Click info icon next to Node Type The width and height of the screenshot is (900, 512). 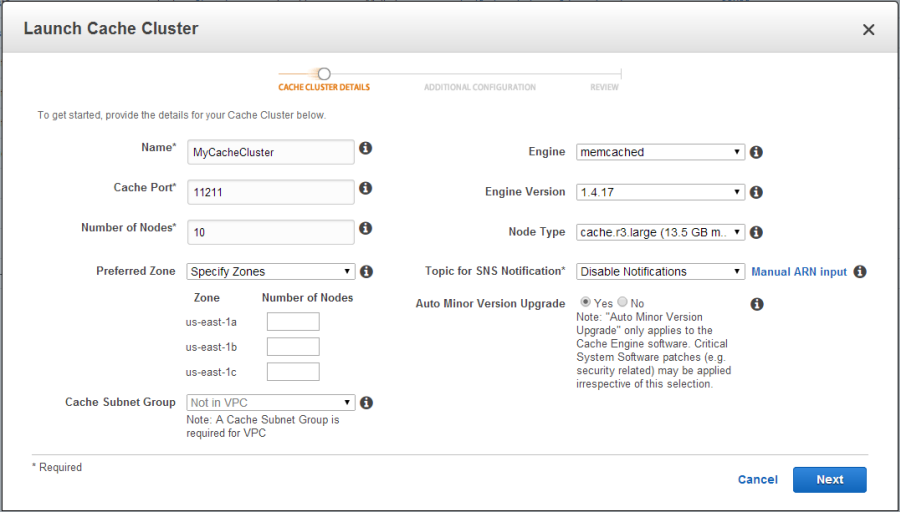(756, 232)
